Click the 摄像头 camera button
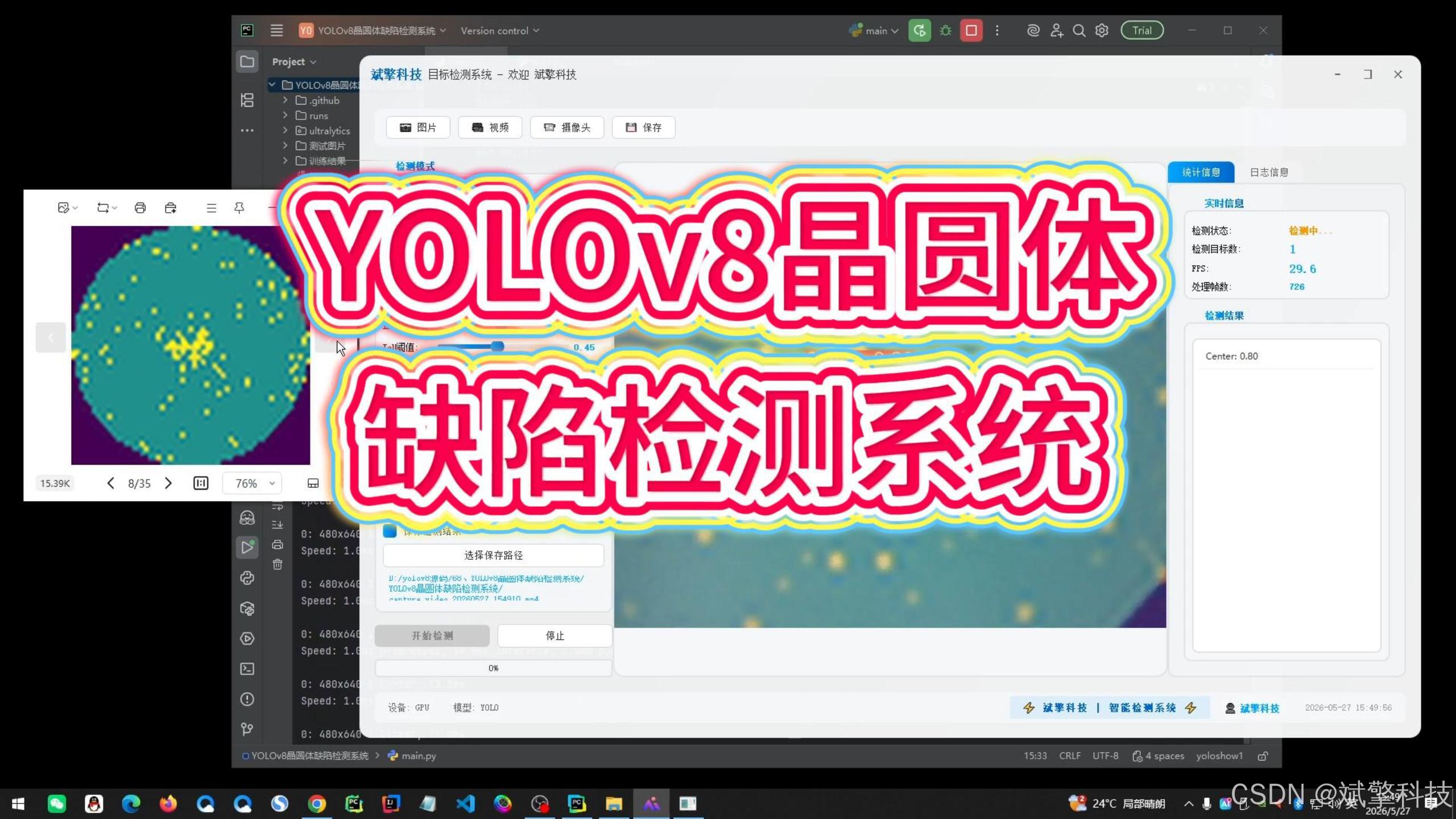The height and width of the screenshot is (819, 1456). coord(567,127)
